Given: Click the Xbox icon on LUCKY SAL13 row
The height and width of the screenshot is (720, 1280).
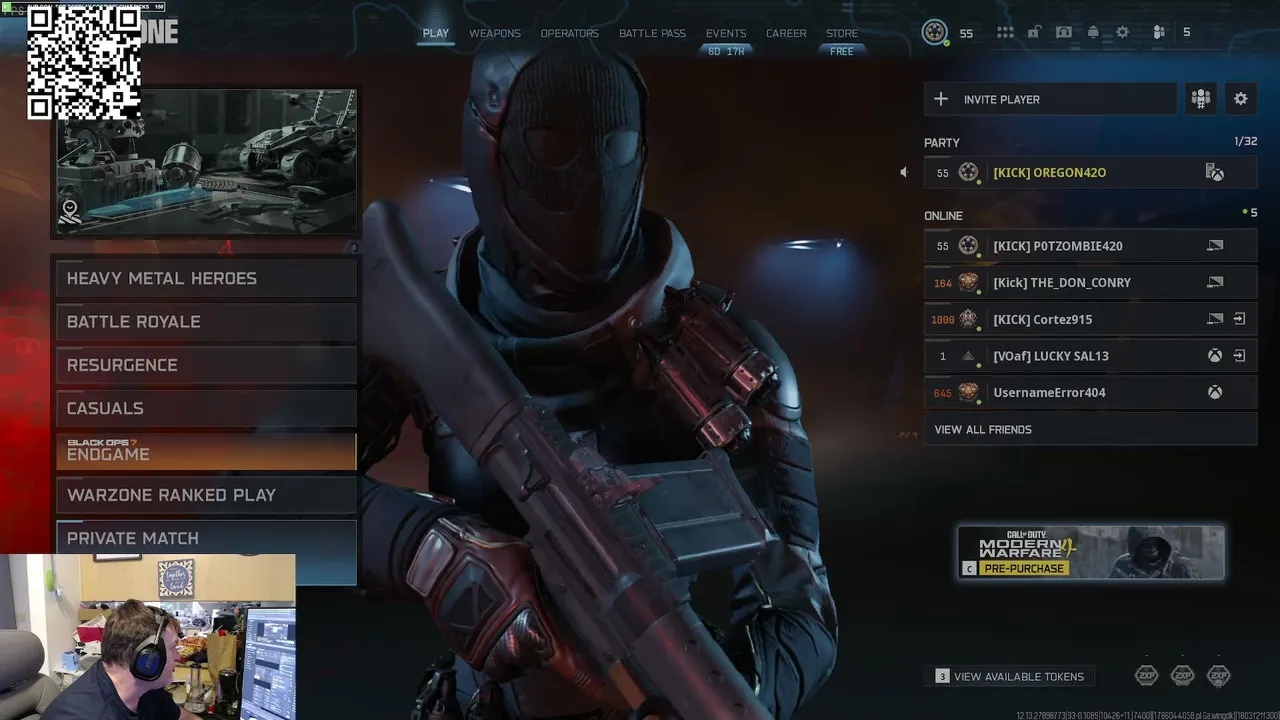Looking at the screenshot, I should pos(1215,356).
